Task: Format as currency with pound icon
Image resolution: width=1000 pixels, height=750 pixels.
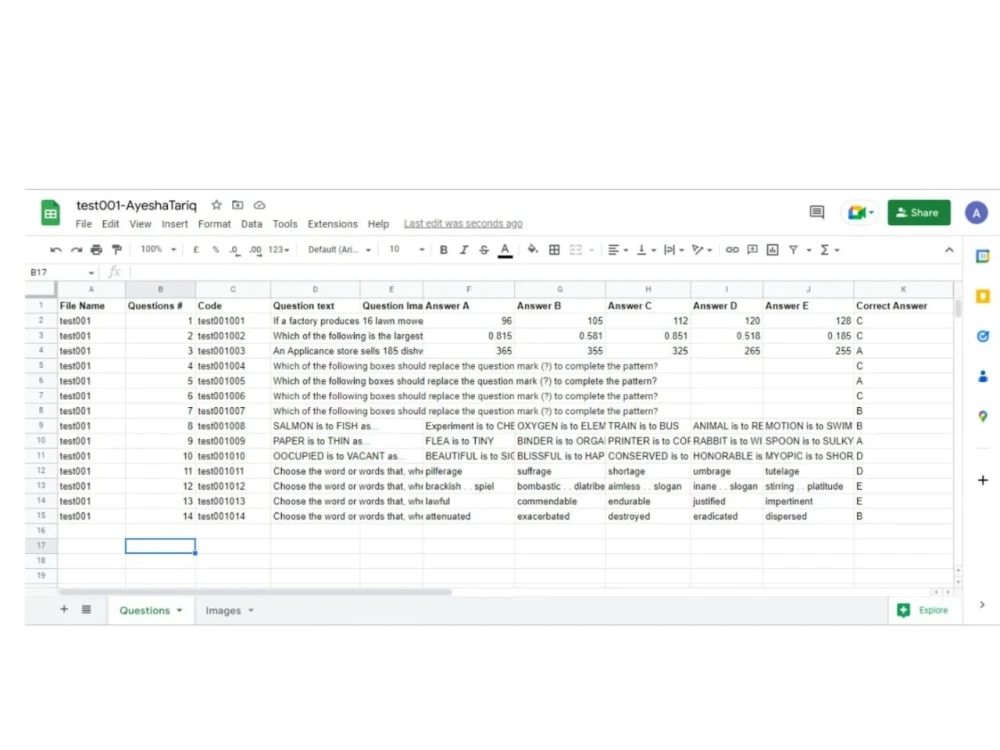Action: point(196,250)
